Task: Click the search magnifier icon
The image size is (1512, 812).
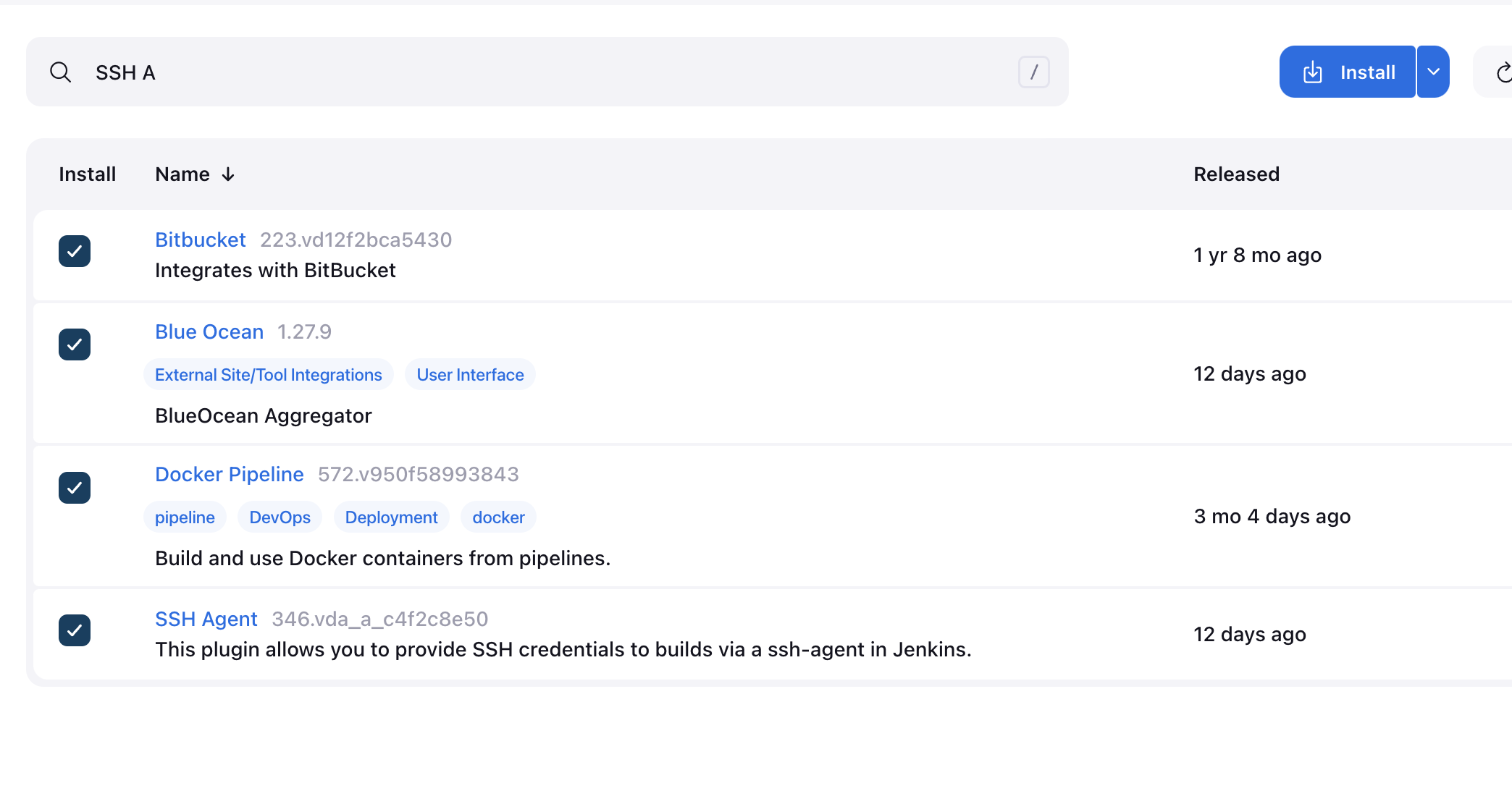Action: pyautogui.click(x=61, y=72)
